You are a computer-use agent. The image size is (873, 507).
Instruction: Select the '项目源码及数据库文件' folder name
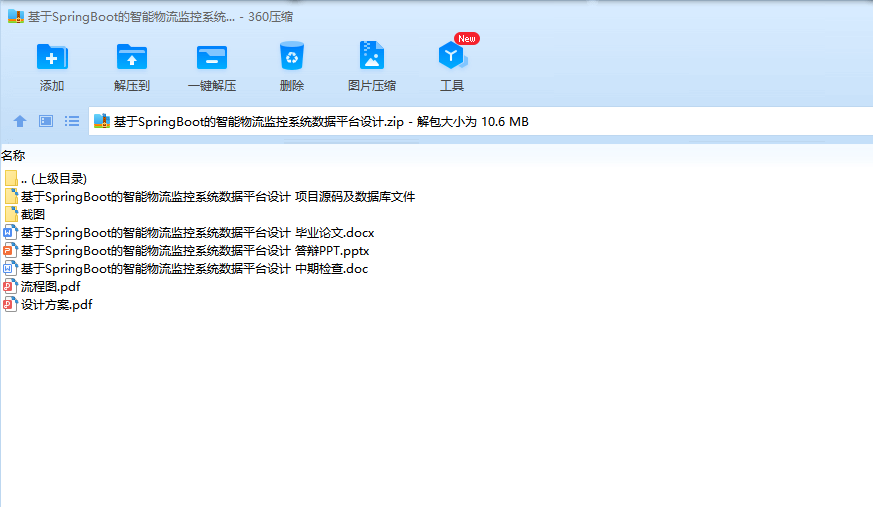coord(218,196)
